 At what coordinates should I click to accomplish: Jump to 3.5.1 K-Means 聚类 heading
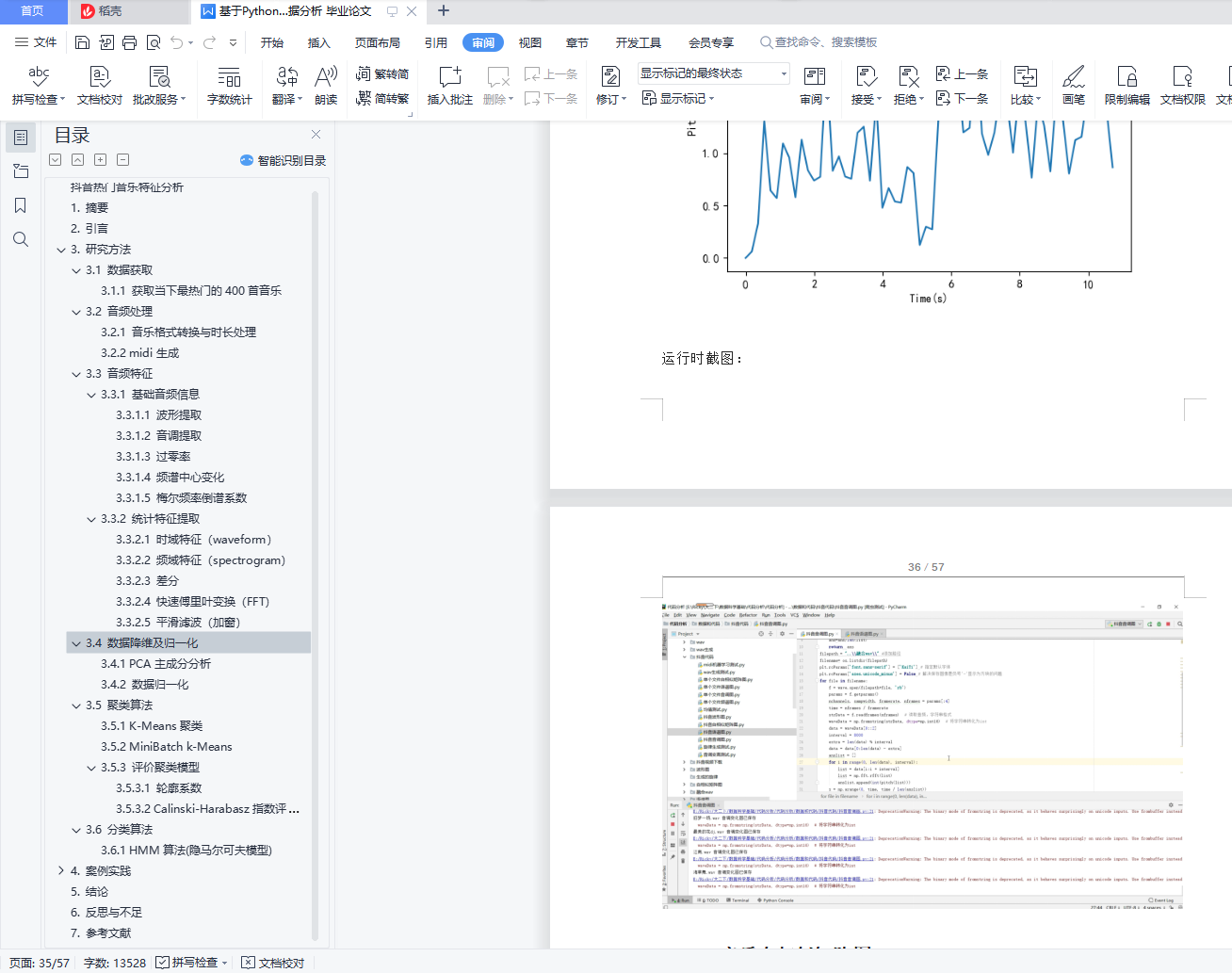point(152,726)
